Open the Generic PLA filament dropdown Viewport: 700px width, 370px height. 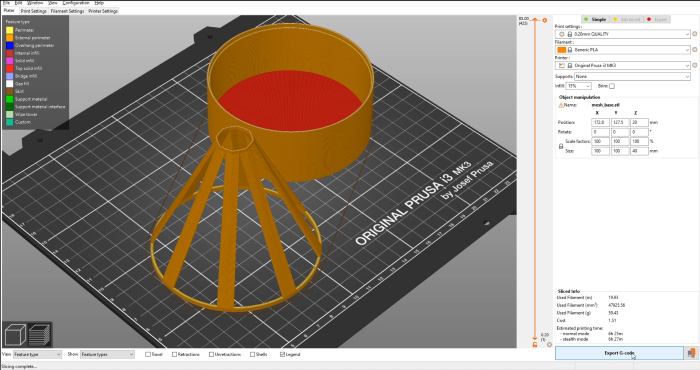click(x=623, y=50)
